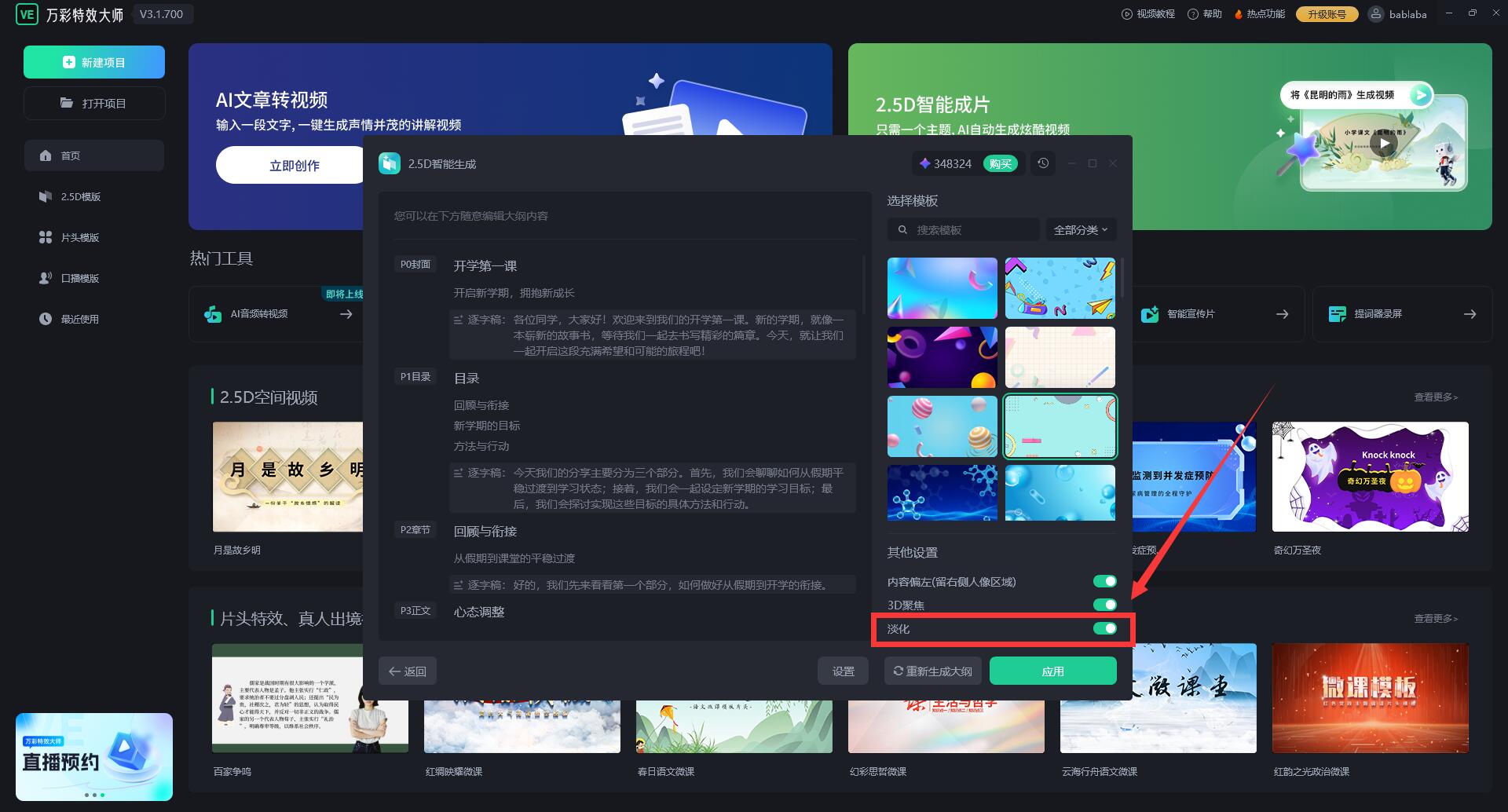Toggle off 内容偏左 (留右侧人像区域) switch

coord(1104,581)
